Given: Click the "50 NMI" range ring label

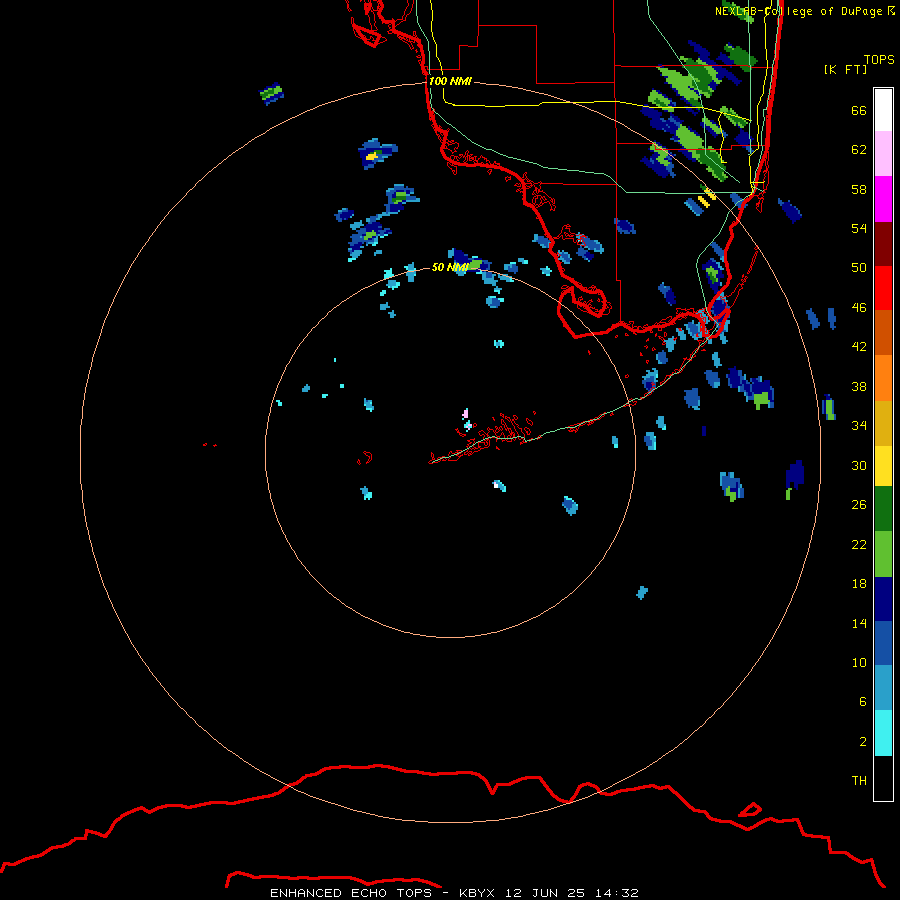Looking at the screenshot, I should click(x=450, y=267).
